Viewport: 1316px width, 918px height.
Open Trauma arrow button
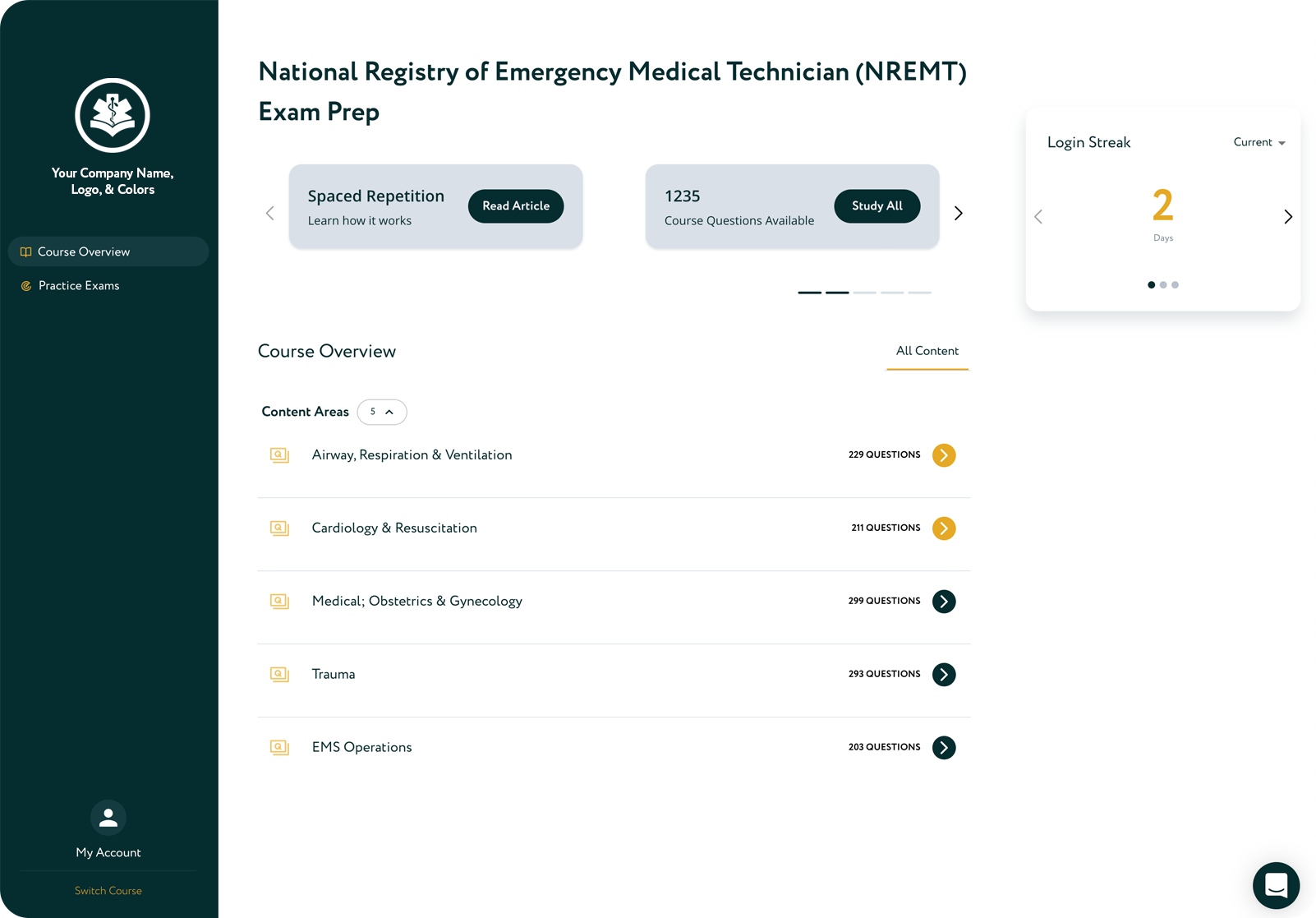point(944,675)
